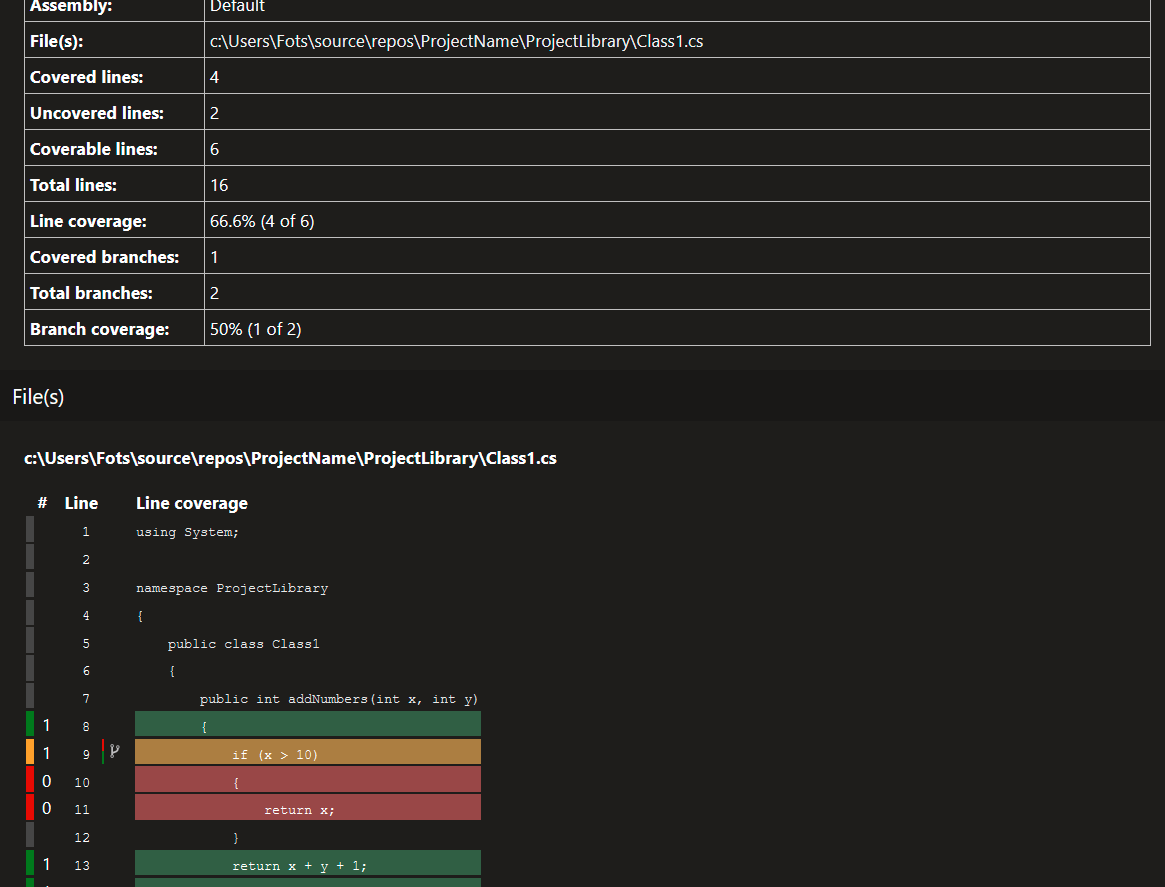Select the Total lines value '16'
This screenshot has height=887, width=1165.
pyautogui.click(x=219, y=185)
